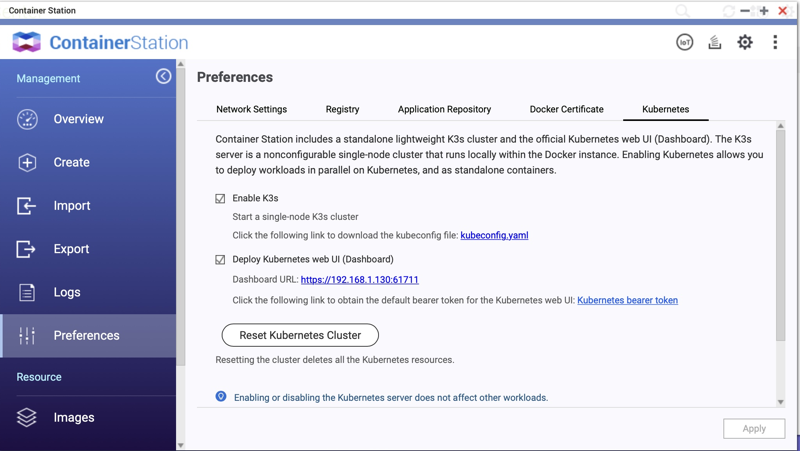Open the stacked layers header icon
800x451 pixels.
715,42
